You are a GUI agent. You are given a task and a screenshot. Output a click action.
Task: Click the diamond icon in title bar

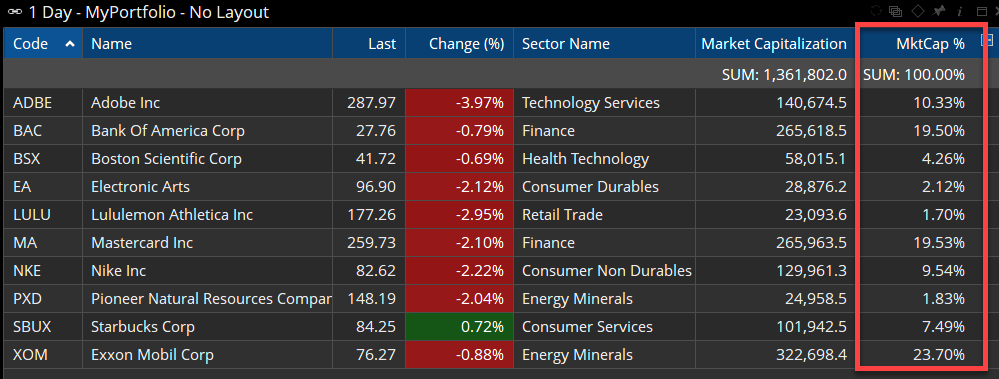click(917, 11)
